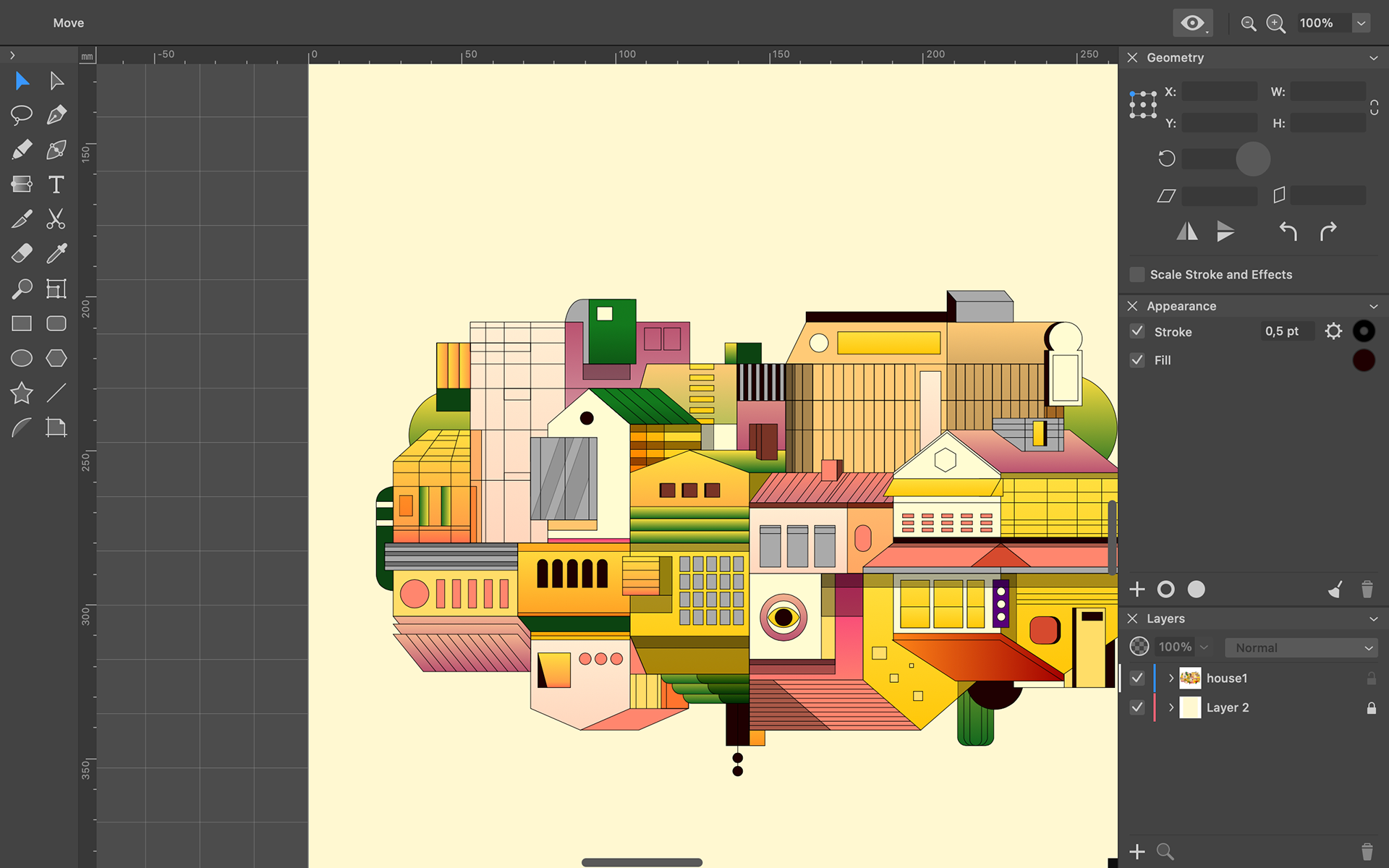This screenshot has height=868, width=1389.
Task: Click the X position input field
Action: click(1220, 92)
